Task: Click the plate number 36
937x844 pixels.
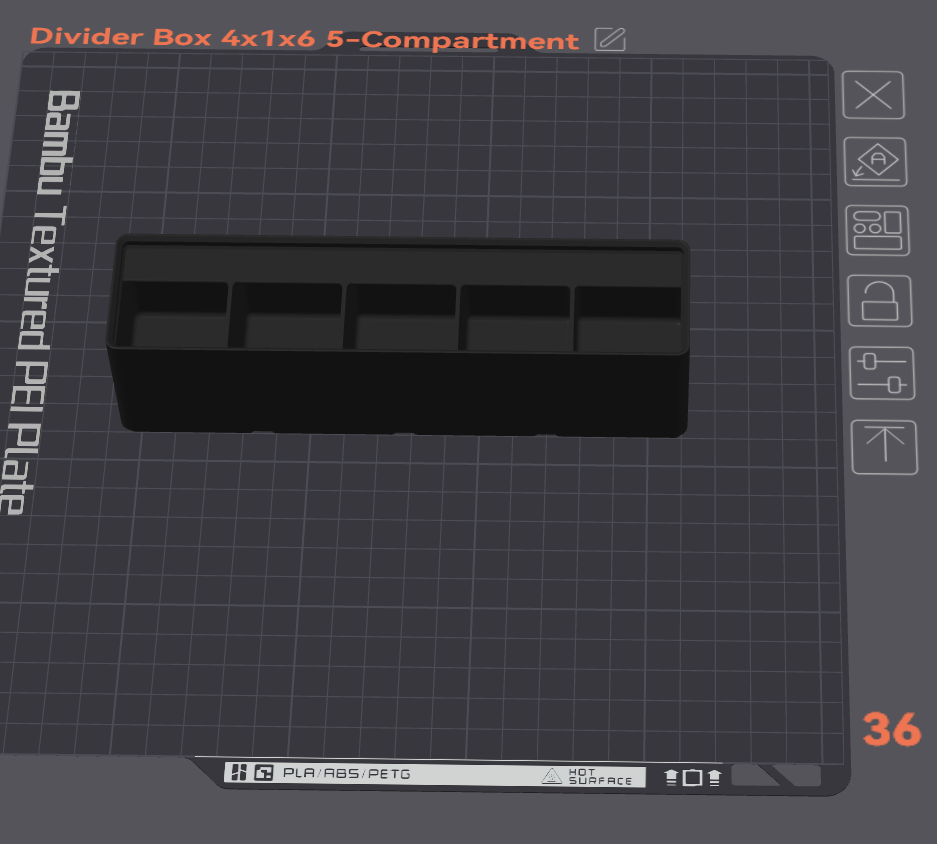Action: 892,729
